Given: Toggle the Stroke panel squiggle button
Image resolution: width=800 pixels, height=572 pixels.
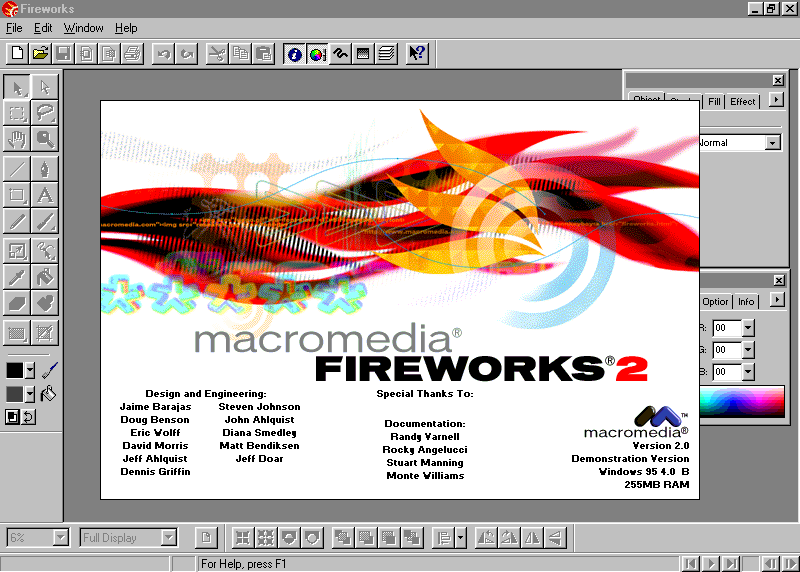Looking at the screenshot, I should [x=340, y=54].
